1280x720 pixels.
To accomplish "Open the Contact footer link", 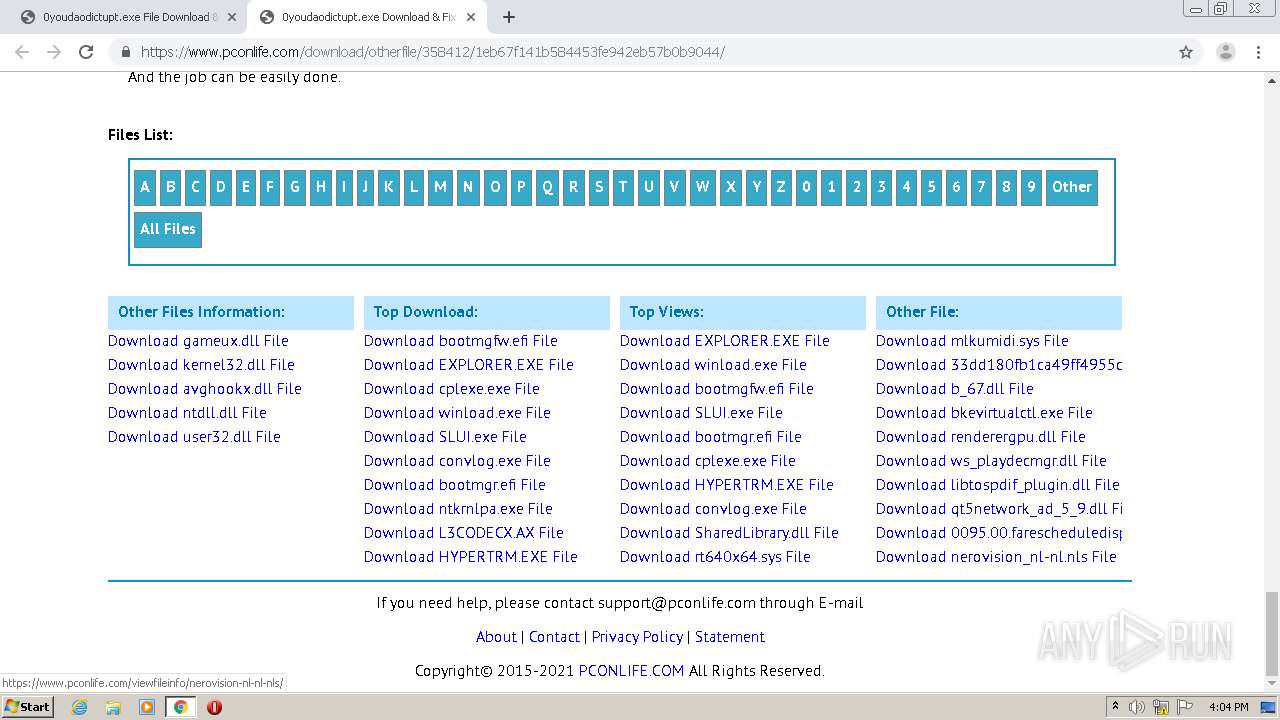I will click(554, 637).
